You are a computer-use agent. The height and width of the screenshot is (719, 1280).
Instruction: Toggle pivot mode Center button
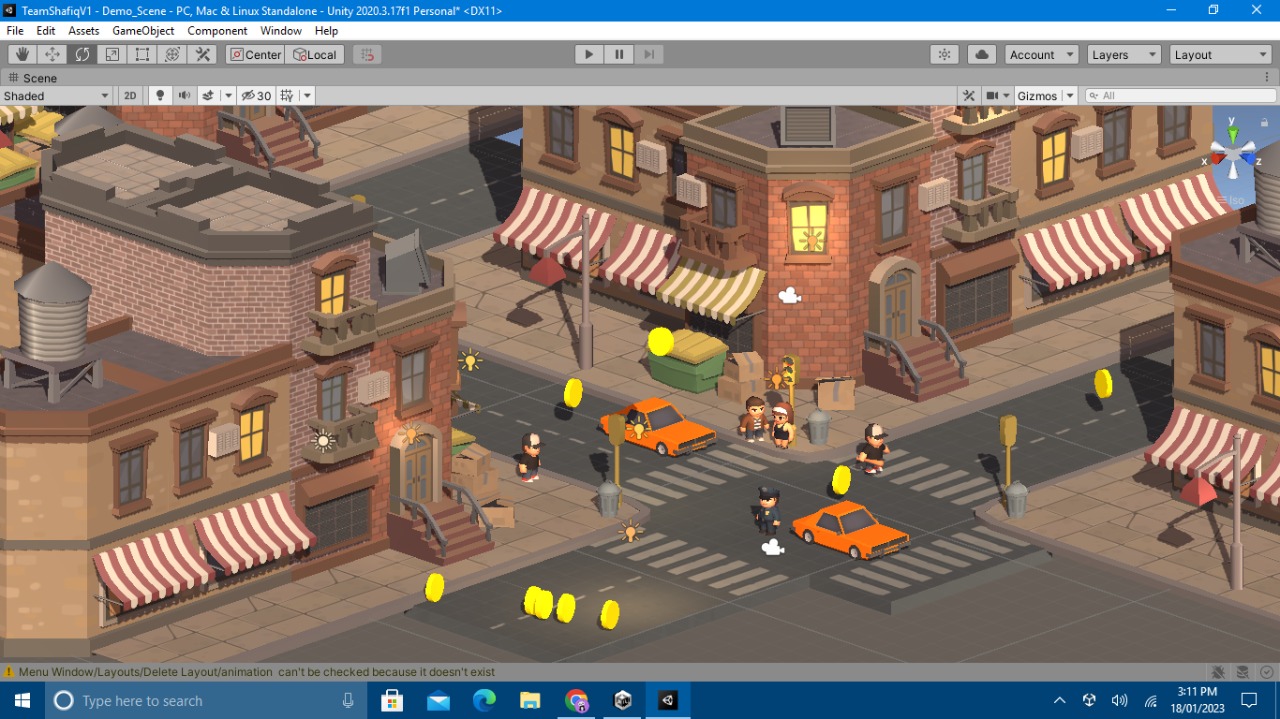point(255,55)
